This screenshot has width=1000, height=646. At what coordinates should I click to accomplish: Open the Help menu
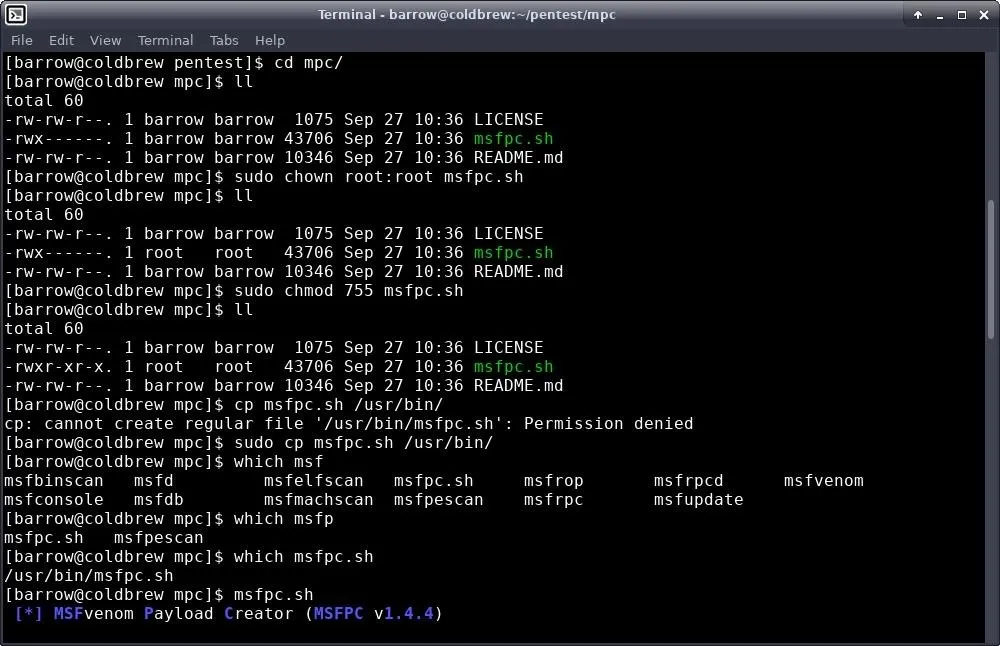270,40
